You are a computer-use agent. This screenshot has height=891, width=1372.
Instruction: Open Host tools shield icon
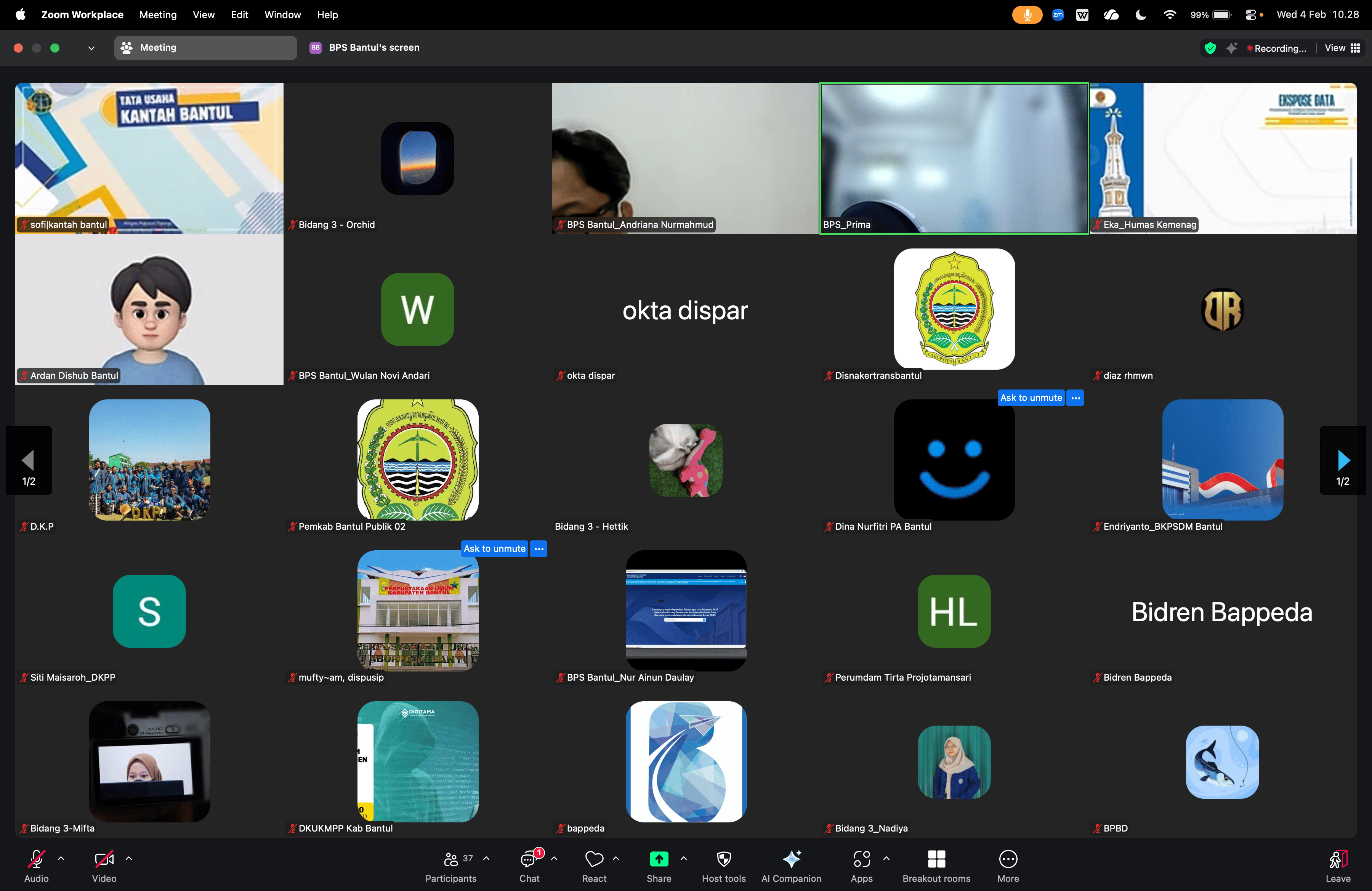pyautogui.click(x=723, y=859)
